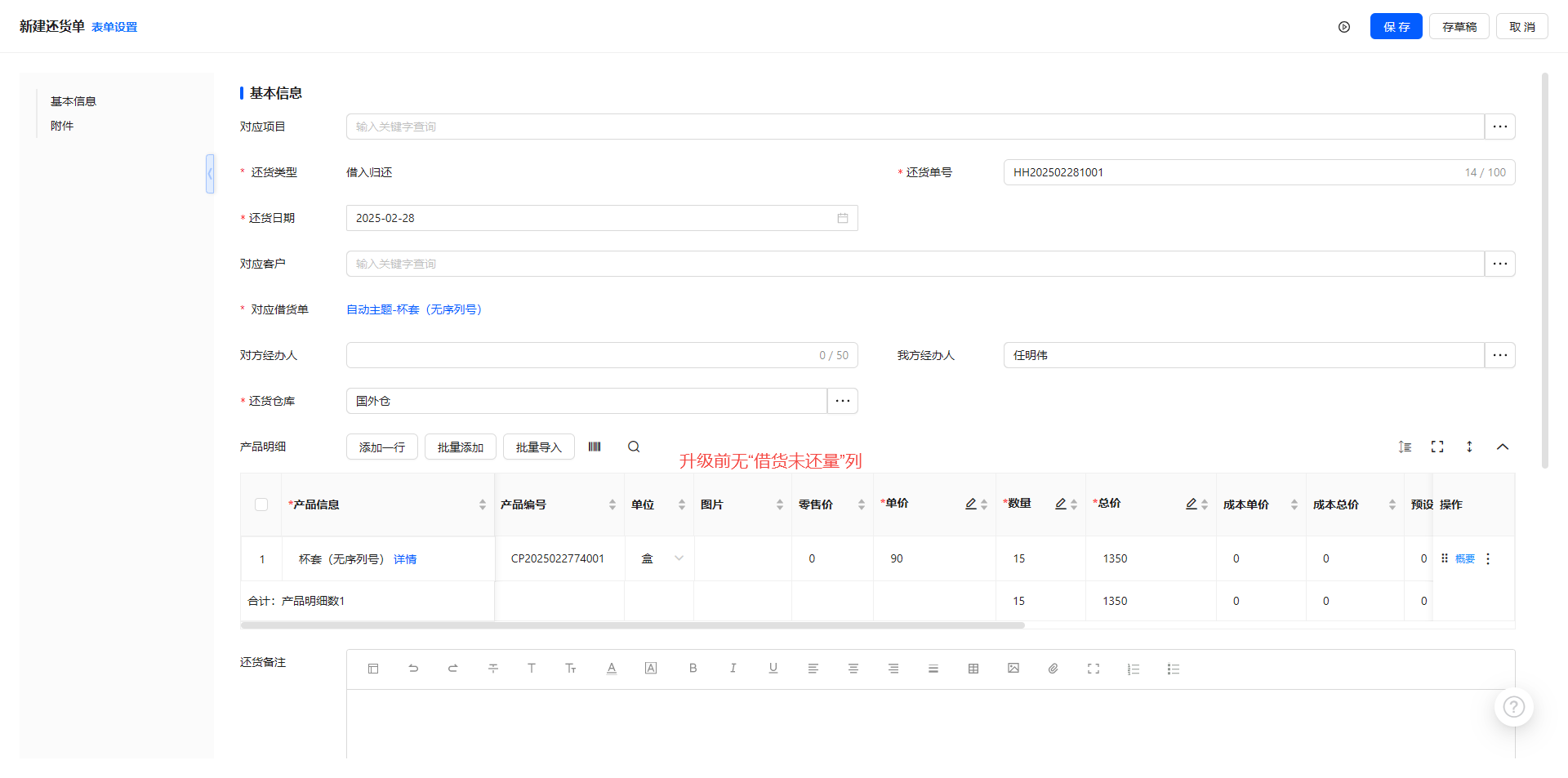Click the attachment paperclip icon

1053,669
